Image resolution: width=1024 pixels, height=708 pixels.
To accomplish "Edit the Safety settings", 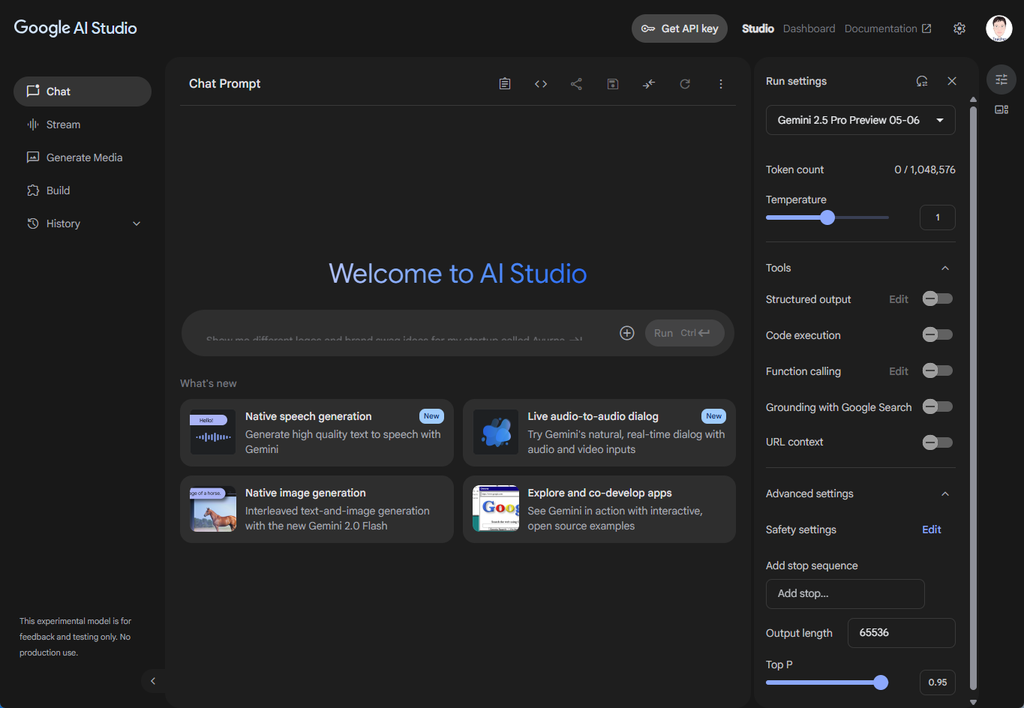I will tap(931, 530).
